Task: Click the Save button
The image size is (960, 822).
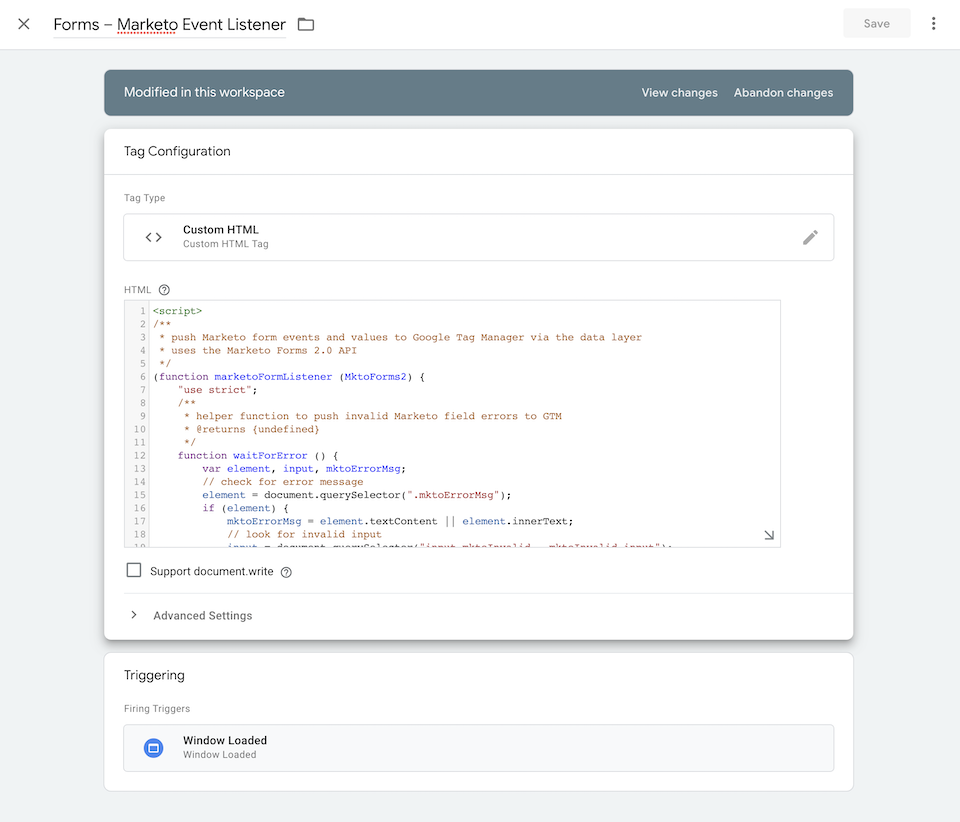Action: (876, 23)
